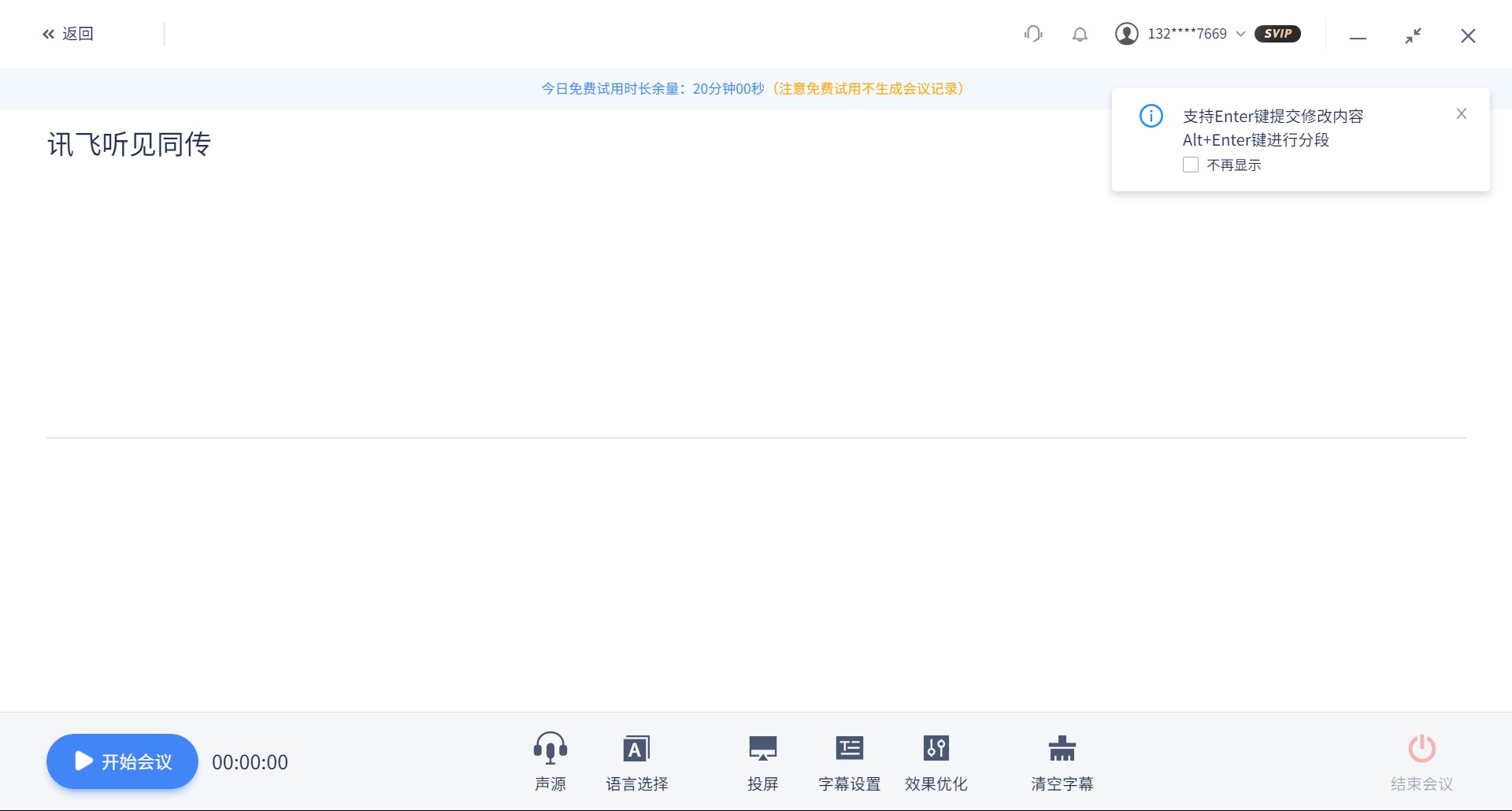Shrink window with the collapse icon
The width and height of the screenshot is (1512, 811).
[1414, 35]
